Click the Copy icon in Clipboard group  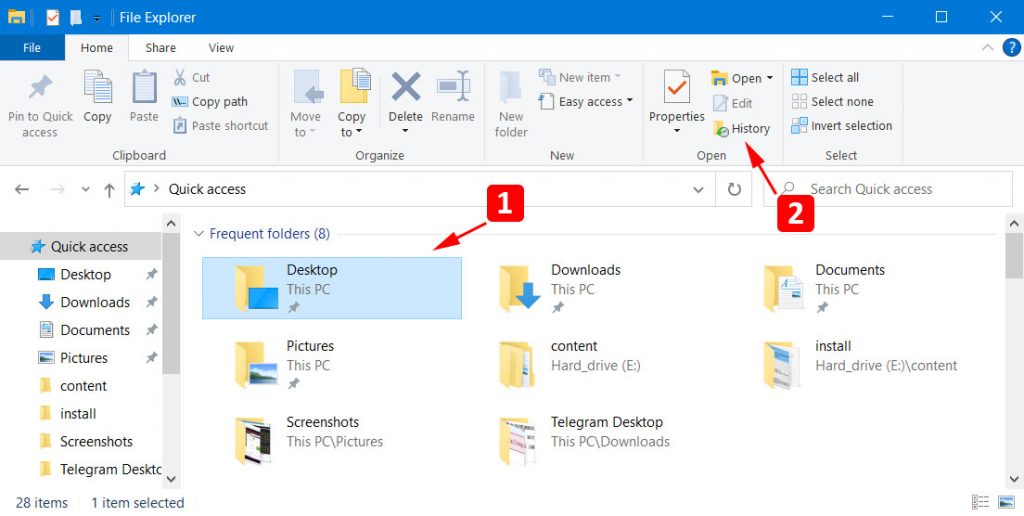click(x=97, y=88)
